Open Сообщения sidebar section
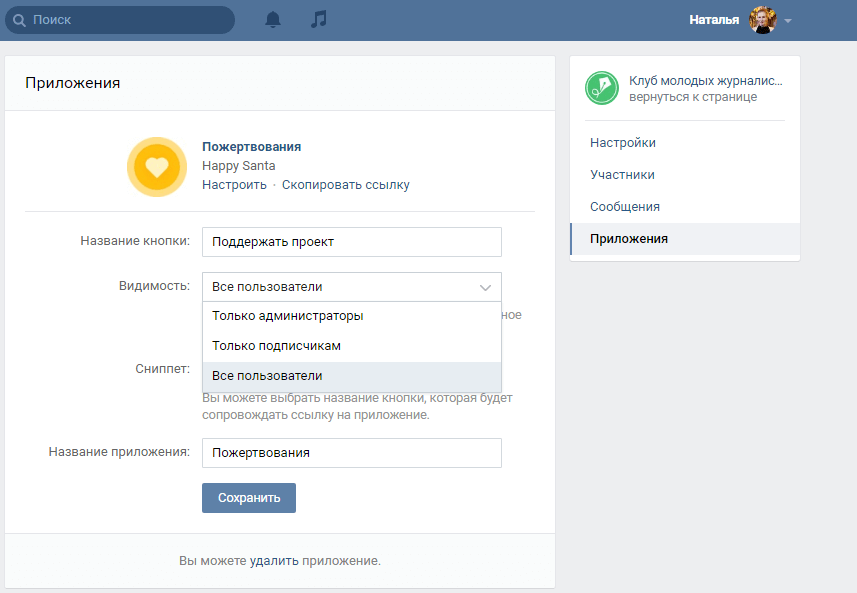Screen dimensions: 857x593 [x=625, y=207]
